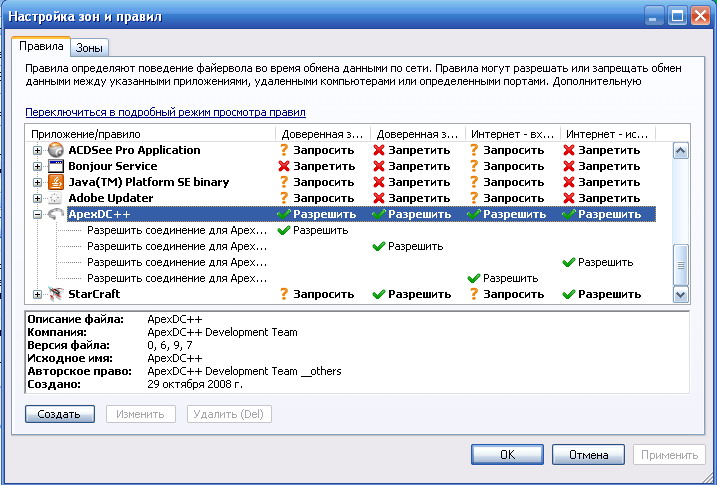Viewport: 717px width, 485px height.
Task: Click the scroll down arrow of rules list
Action: pos(680,294)
